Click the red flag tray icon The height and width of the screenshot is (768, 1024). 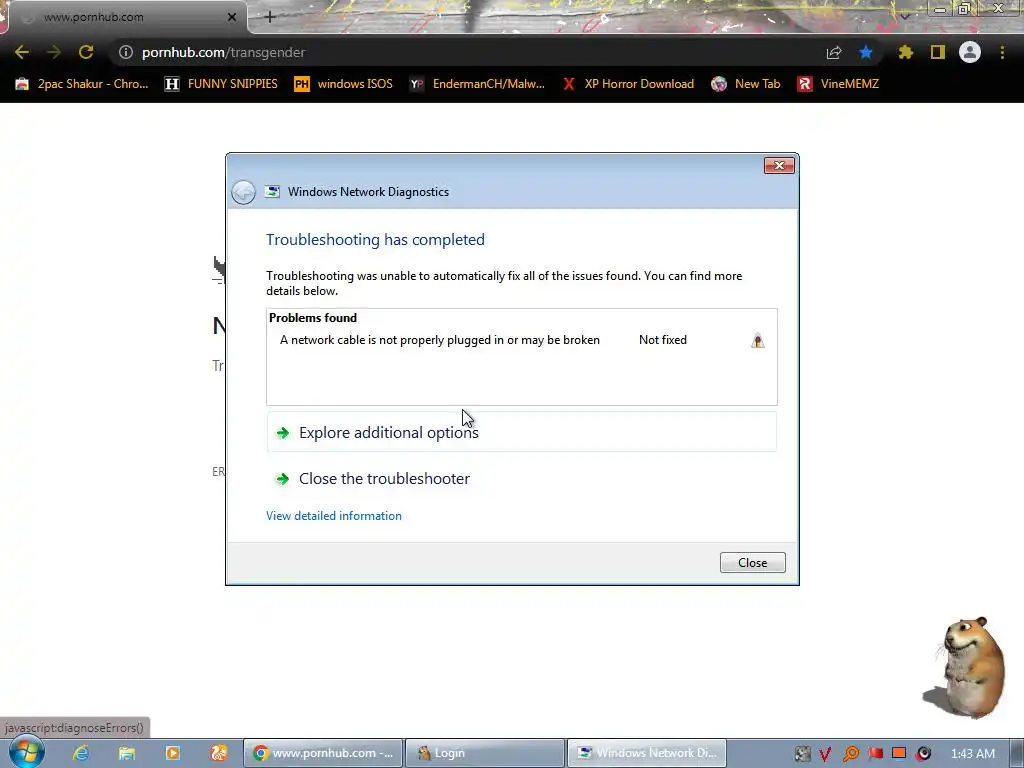pos(875,754)
